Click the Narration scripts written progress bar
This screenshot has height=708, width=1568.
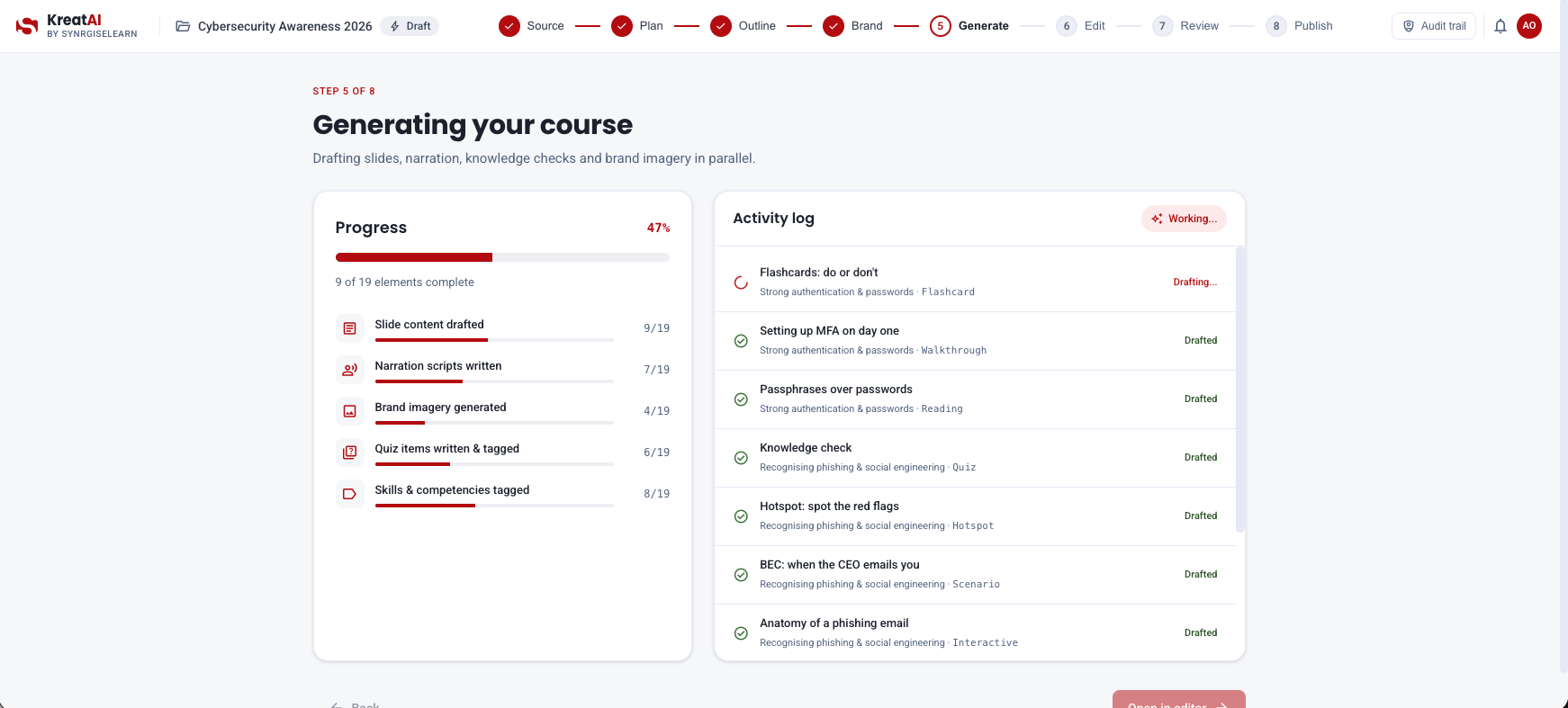pyautogui.click(x=494, y=381)
